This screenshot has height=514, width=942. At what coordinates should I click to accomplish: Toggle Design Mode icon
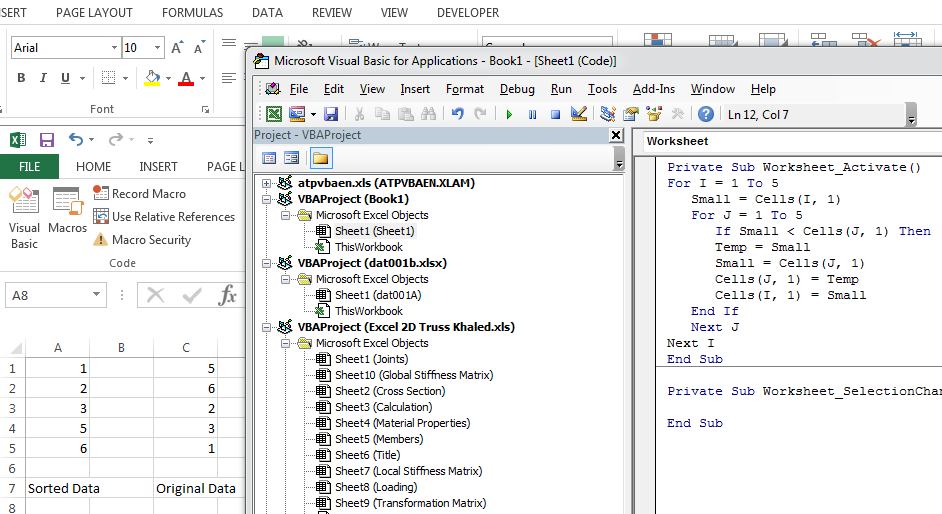pos(579,113)
